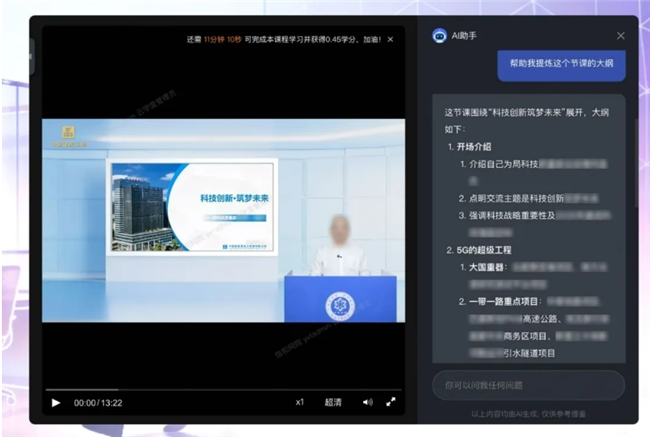Image resolution: width=650 pixels, height=437 pixels.
Task: Click the 00:00 / 13:22 time display
Action: point(98,403)
